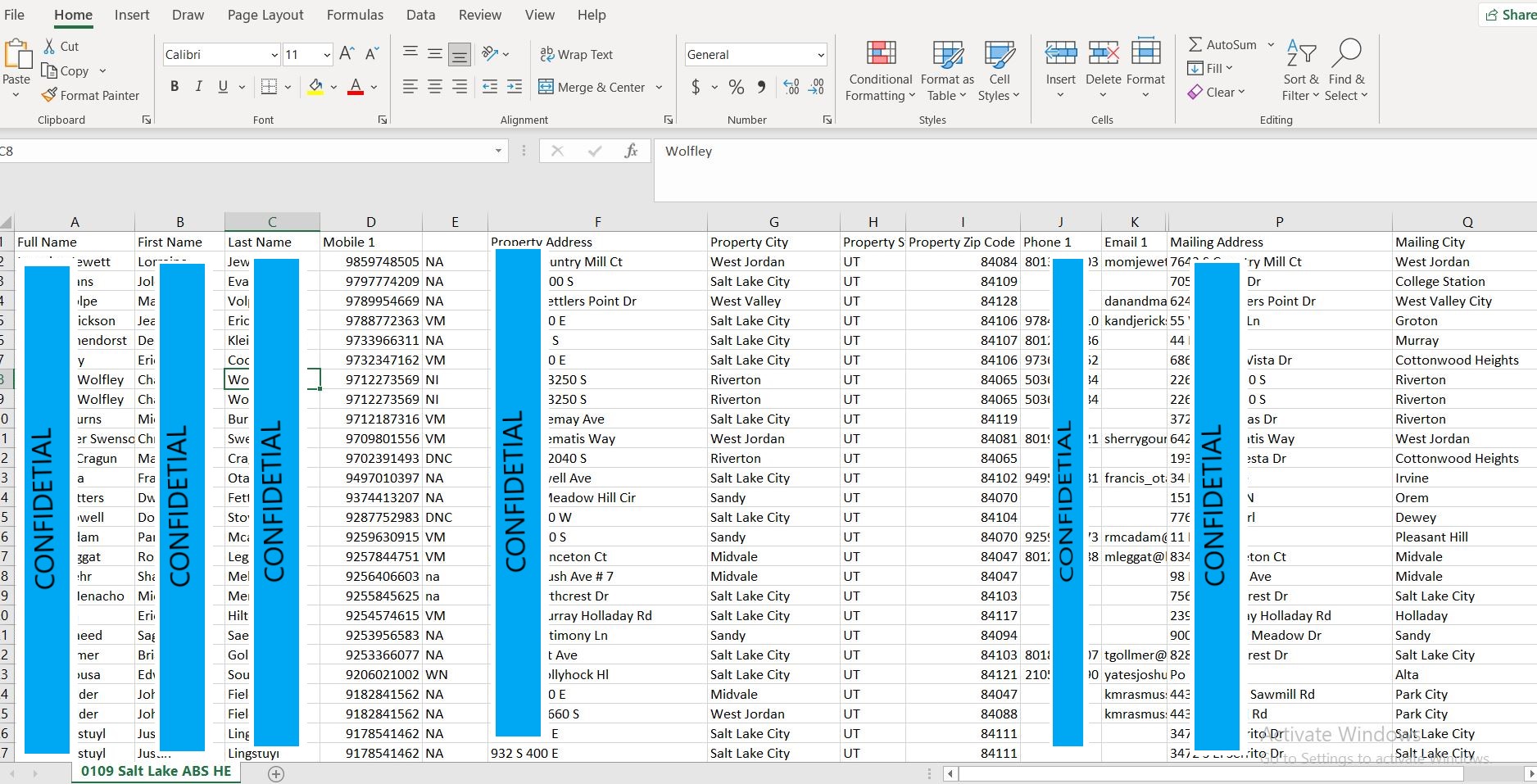
Task: Switch to the Formulas tab
Action: [355, 15]
